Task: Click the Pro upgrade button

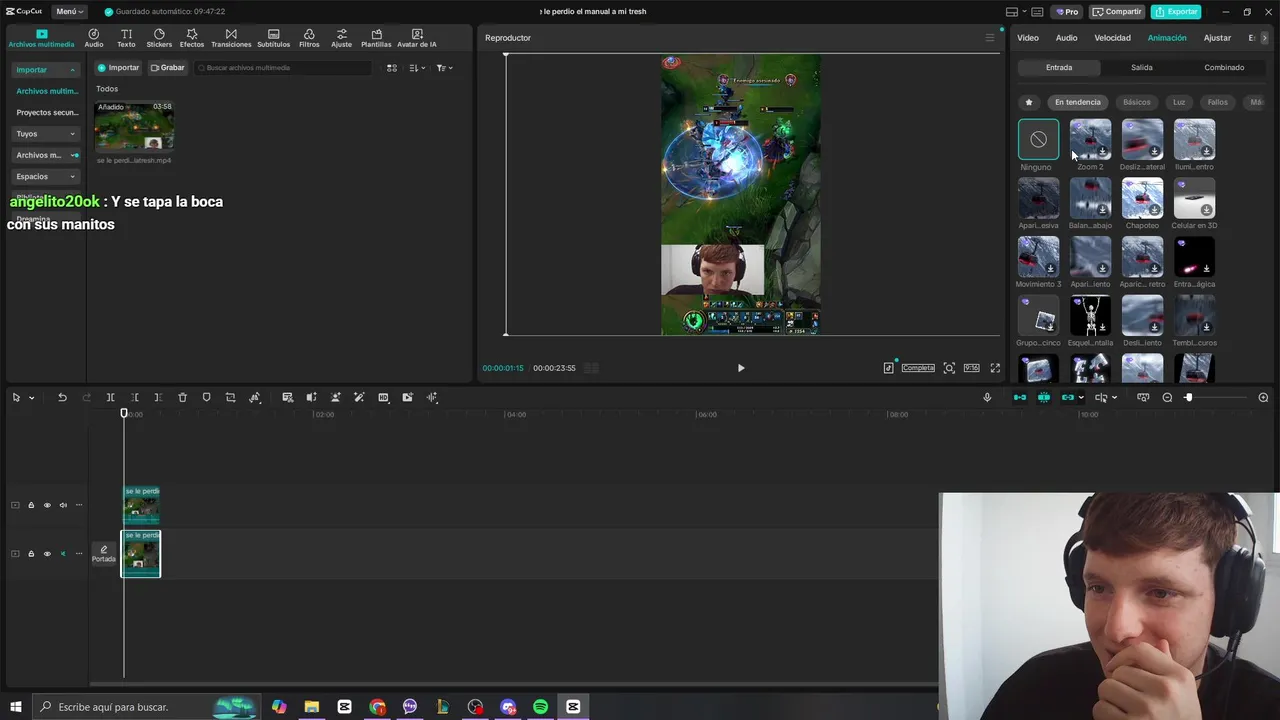Action: (1066, 11)
